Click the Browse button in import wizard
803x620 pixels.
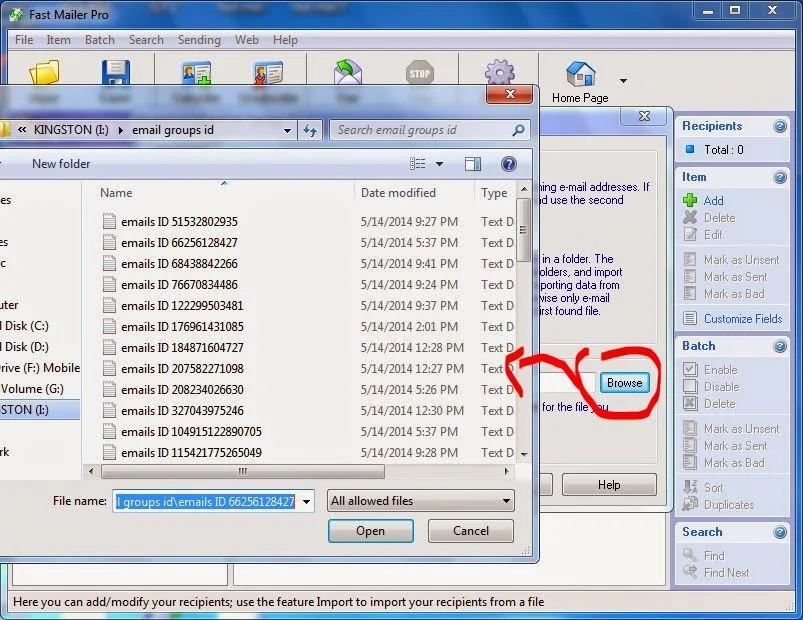[624, 382]
